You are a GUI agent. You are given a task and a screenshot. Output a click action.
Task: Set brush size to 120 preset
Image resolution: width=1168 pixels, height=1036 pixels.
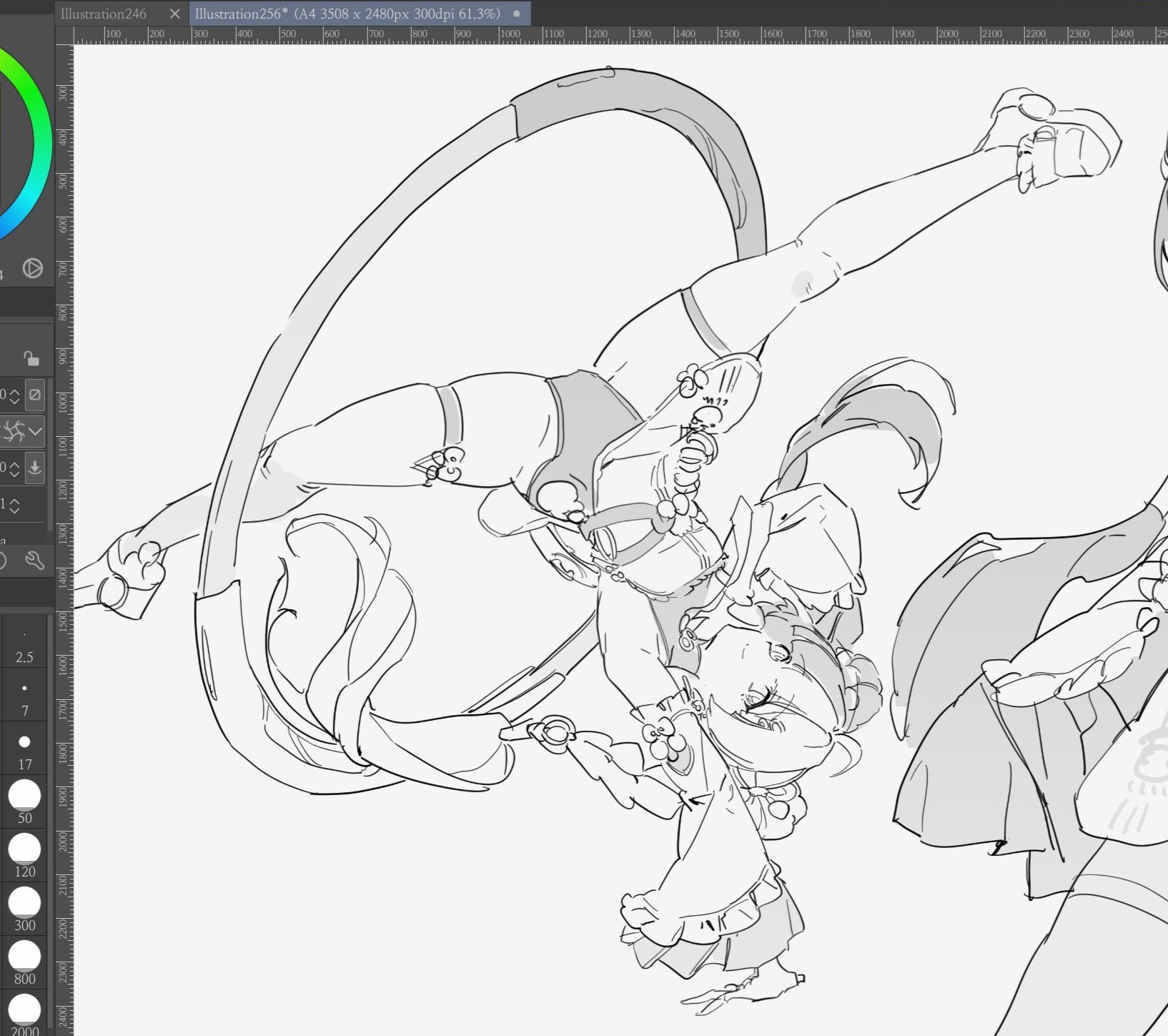[x=24, y=856]
